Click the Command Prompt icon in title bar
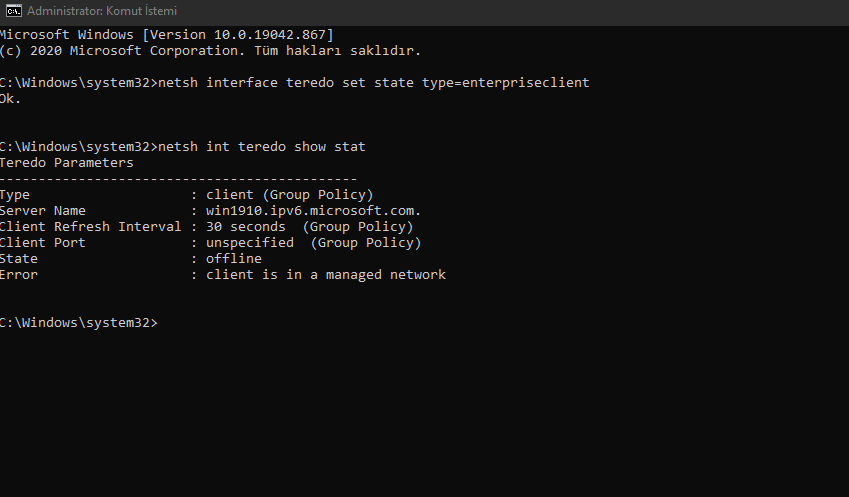The image size is (849, 497). pos(14,11)
